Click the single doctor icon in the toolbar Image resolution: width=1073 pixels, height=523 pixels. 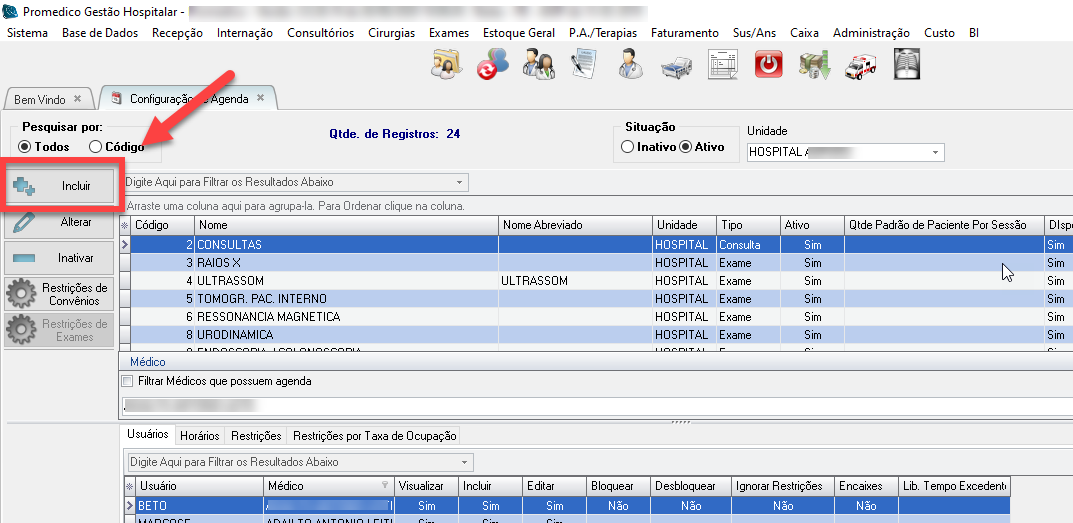pos(630,65)
